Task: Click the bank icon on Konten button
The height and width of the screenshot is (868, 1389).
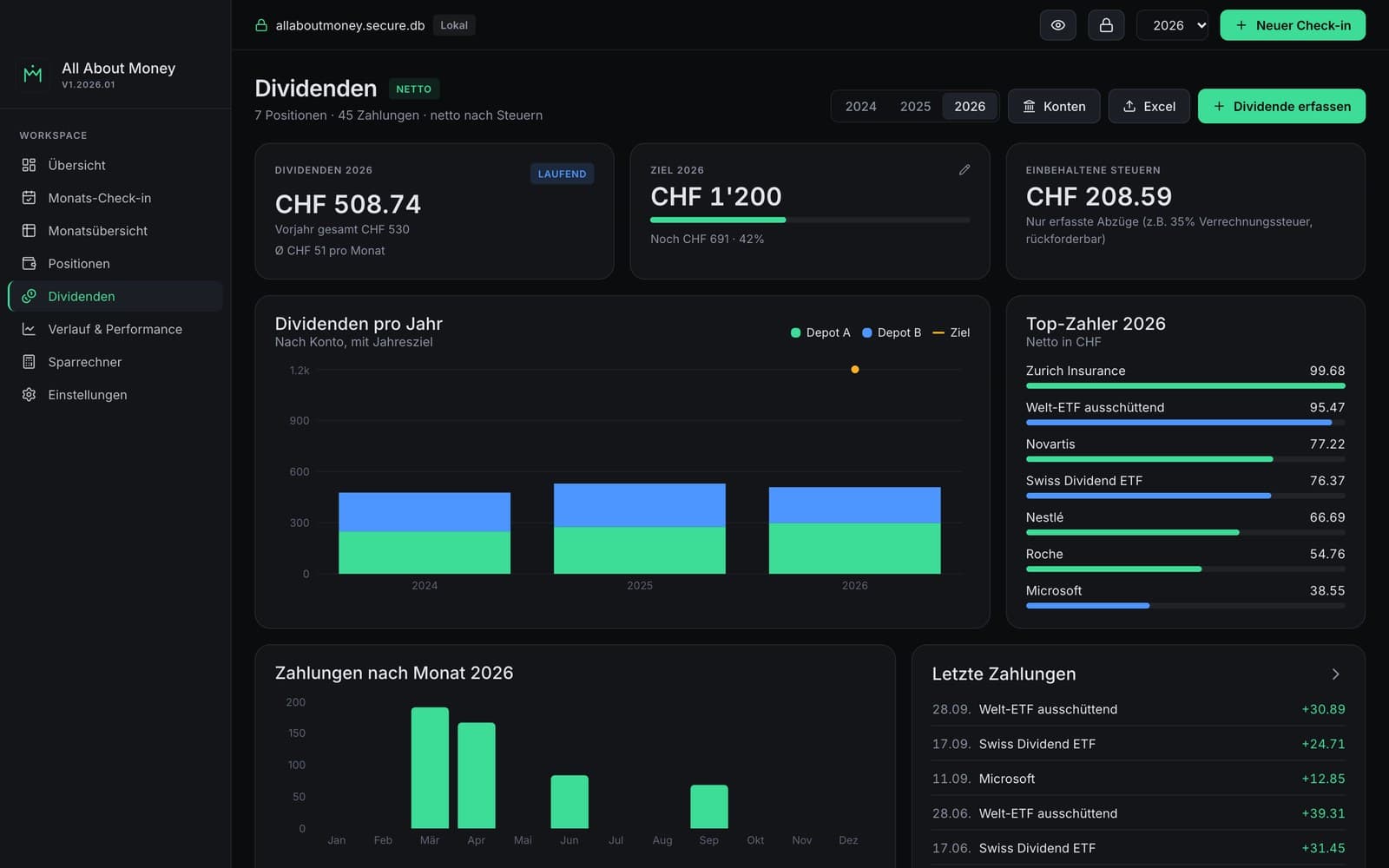Action: [1029, 106]
